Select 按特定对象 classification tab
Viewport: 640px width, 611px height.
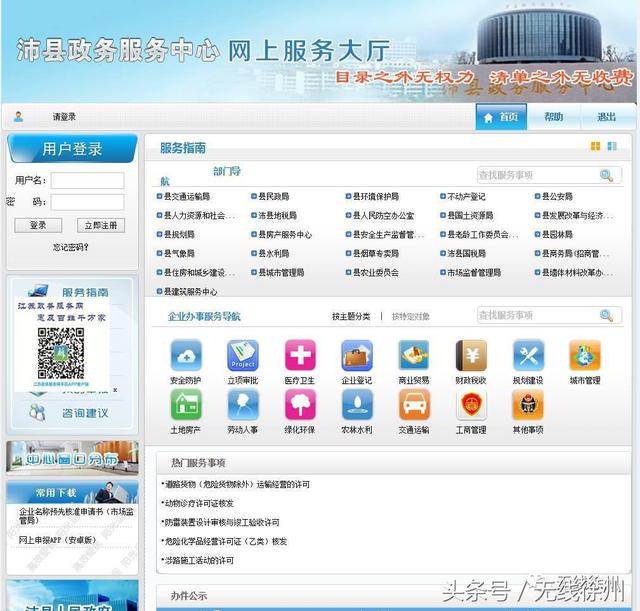coord(410,316)
